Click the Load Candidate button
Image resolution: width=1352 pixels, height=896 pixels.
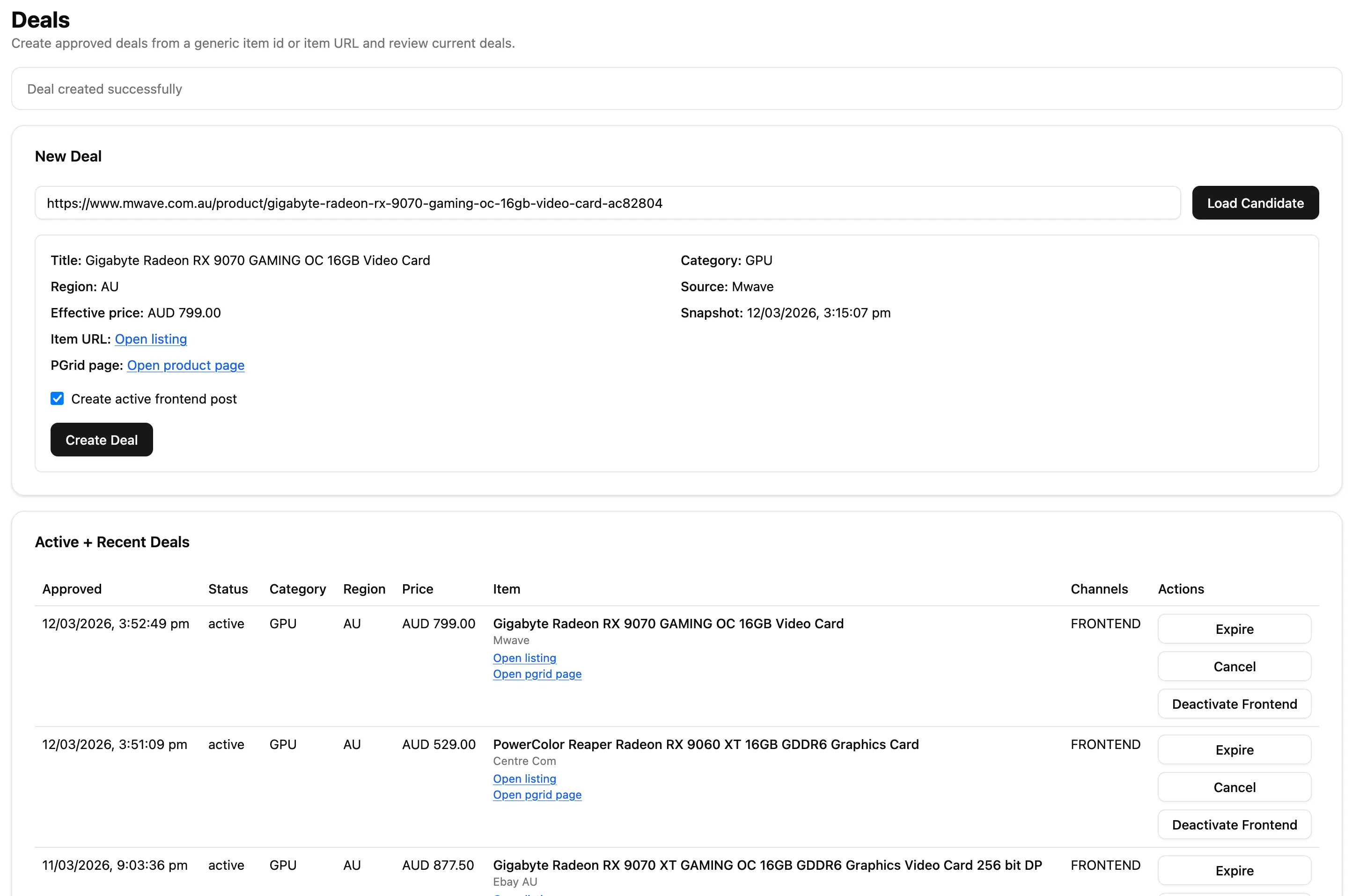click(x=1255, y=203)
